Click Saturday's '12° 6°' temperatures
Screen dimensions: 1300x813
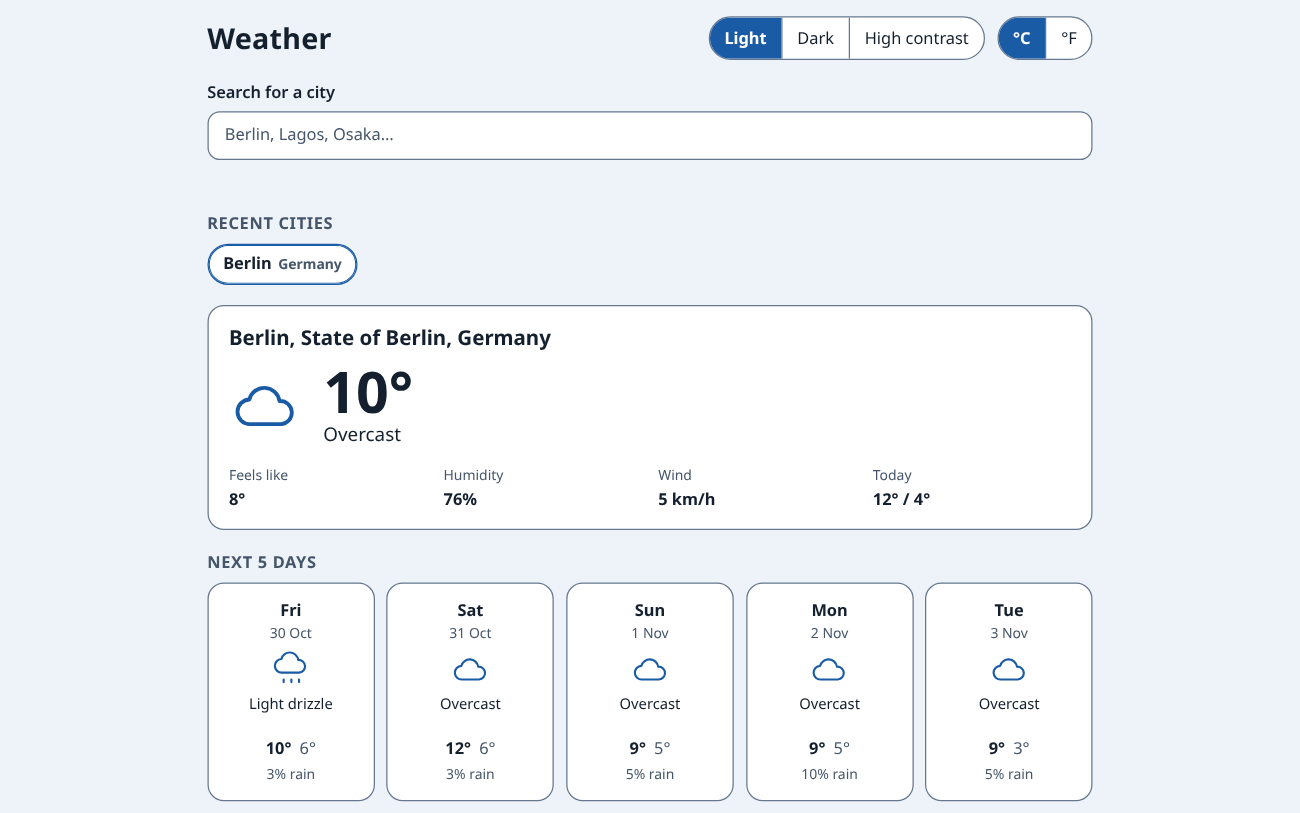pyautogui.click(x=470, y=748)
